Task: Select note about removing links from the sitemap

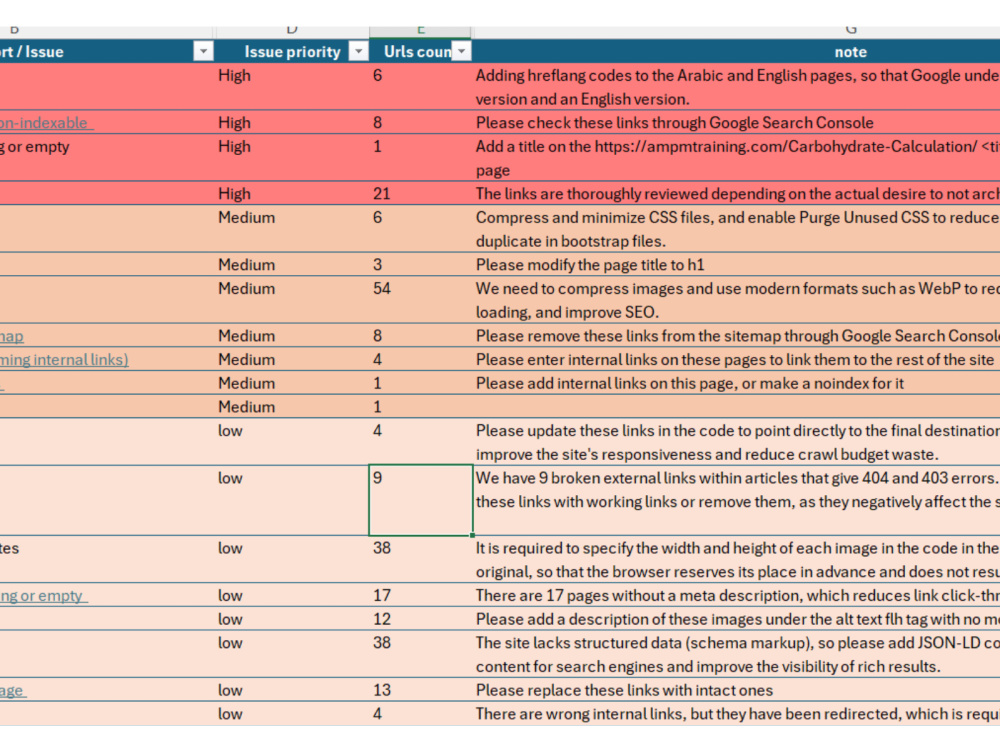Action: [x=737, y=336]
